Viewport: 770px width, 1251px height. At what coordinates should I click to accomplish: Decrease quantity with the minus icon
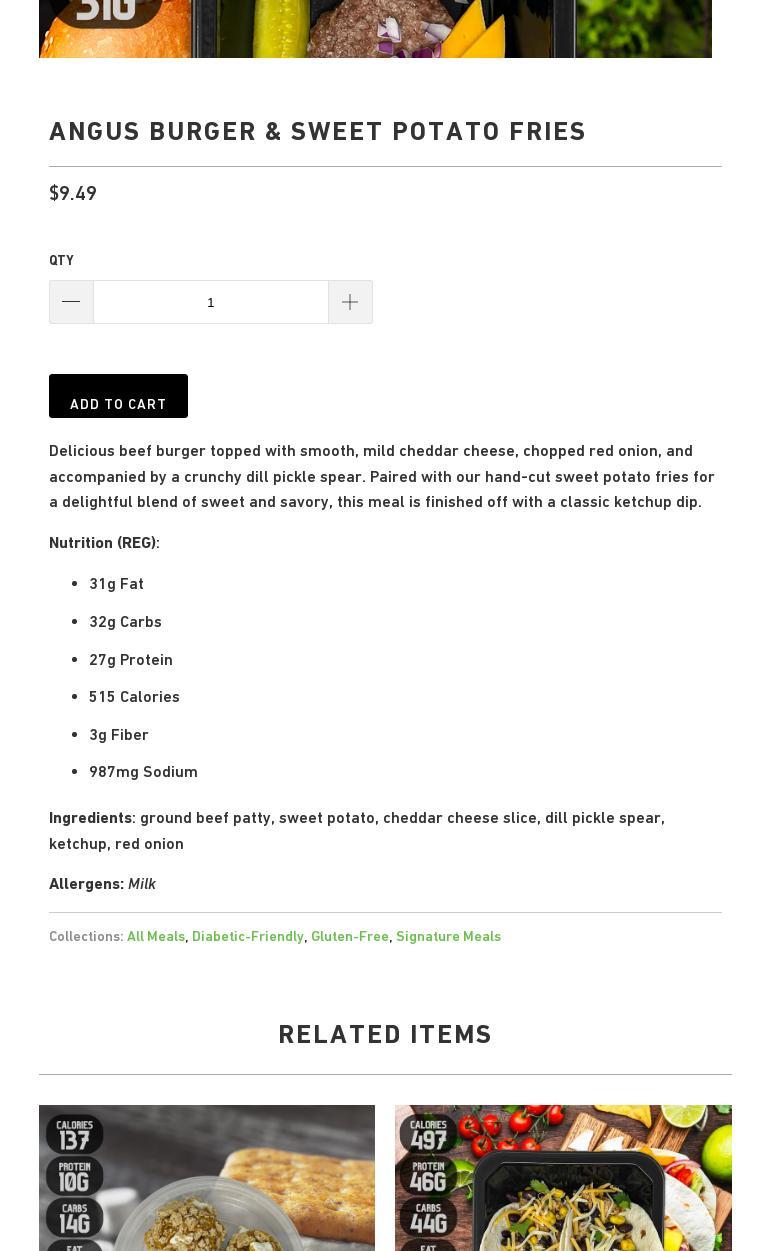71,302
